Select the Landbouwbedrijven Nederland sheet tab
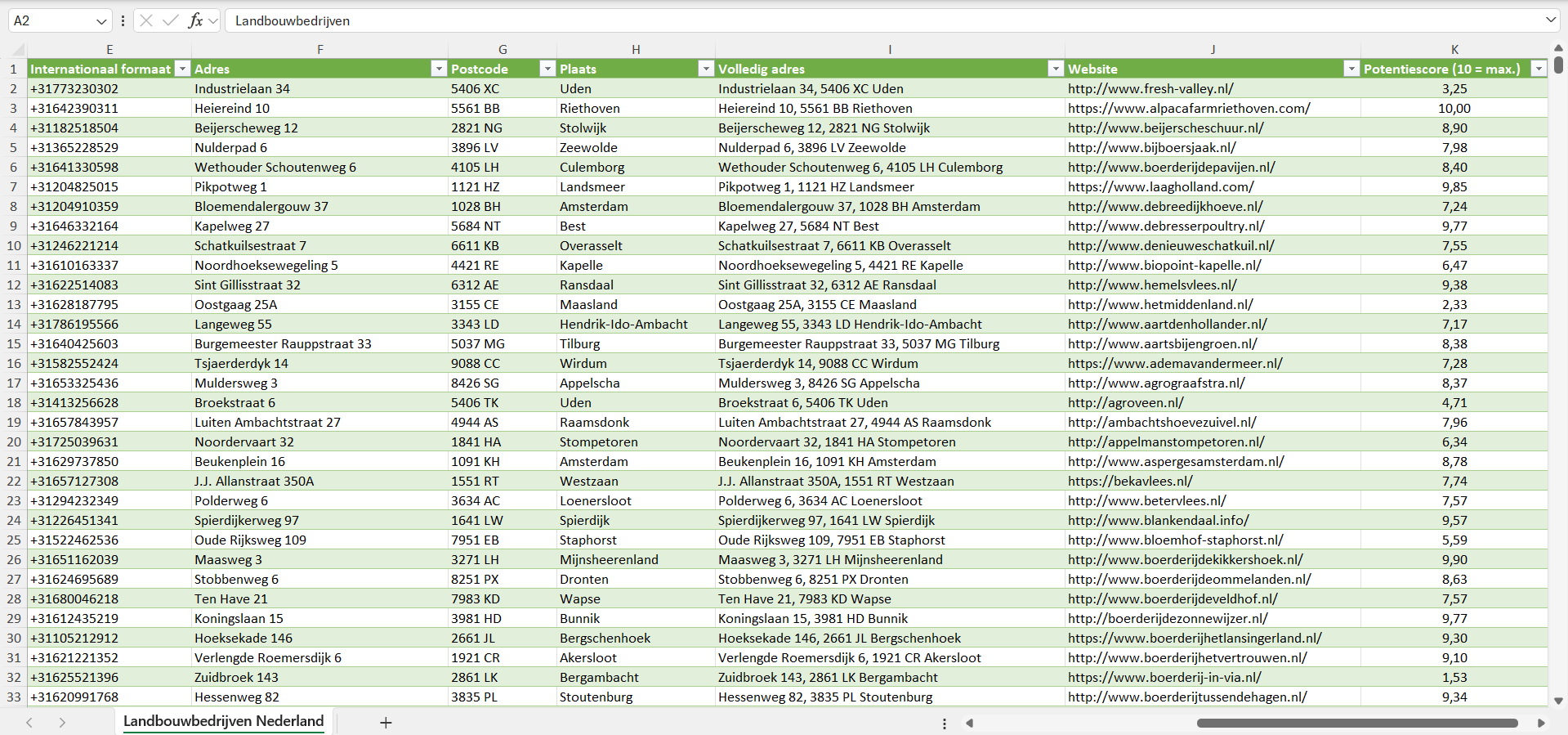This screenshot has height=735, width=1568. coord(223,721)
